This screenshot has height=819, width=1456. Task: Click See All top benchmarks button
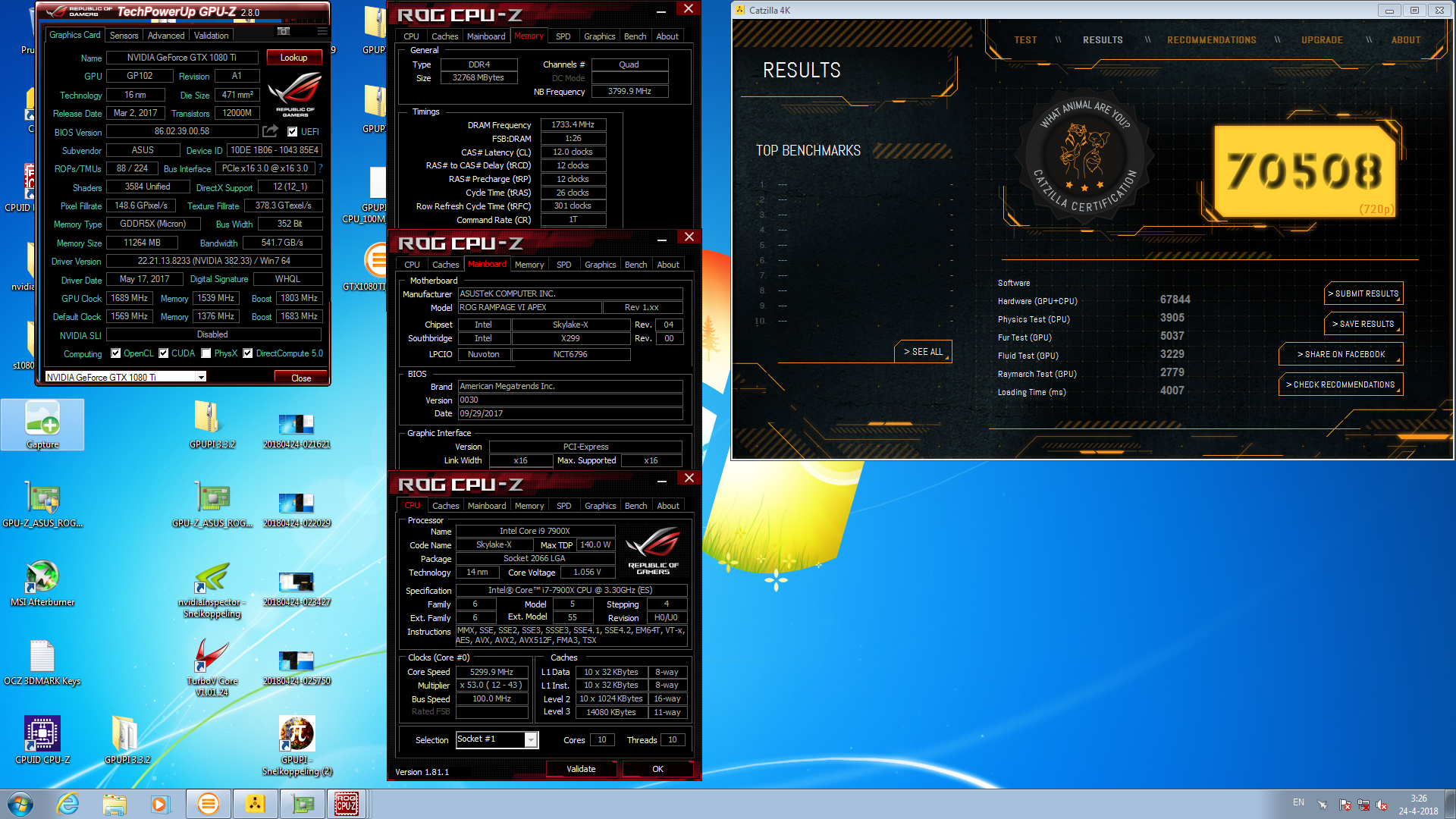[923, 352]
